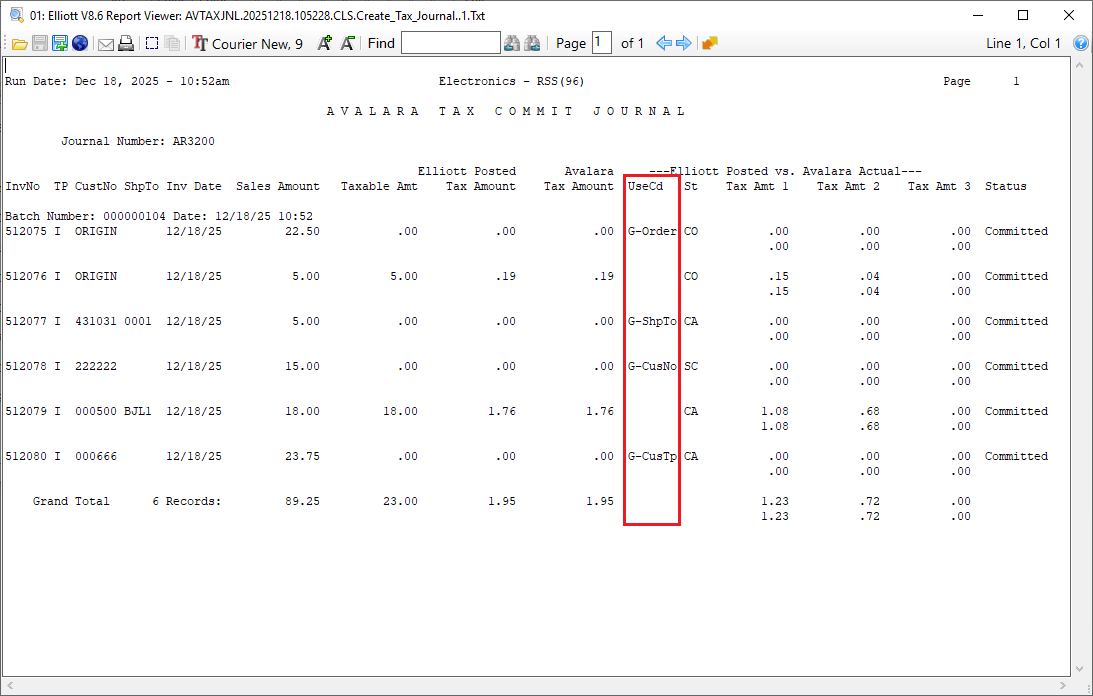Go to next page with right arrow

click(684, 43)
